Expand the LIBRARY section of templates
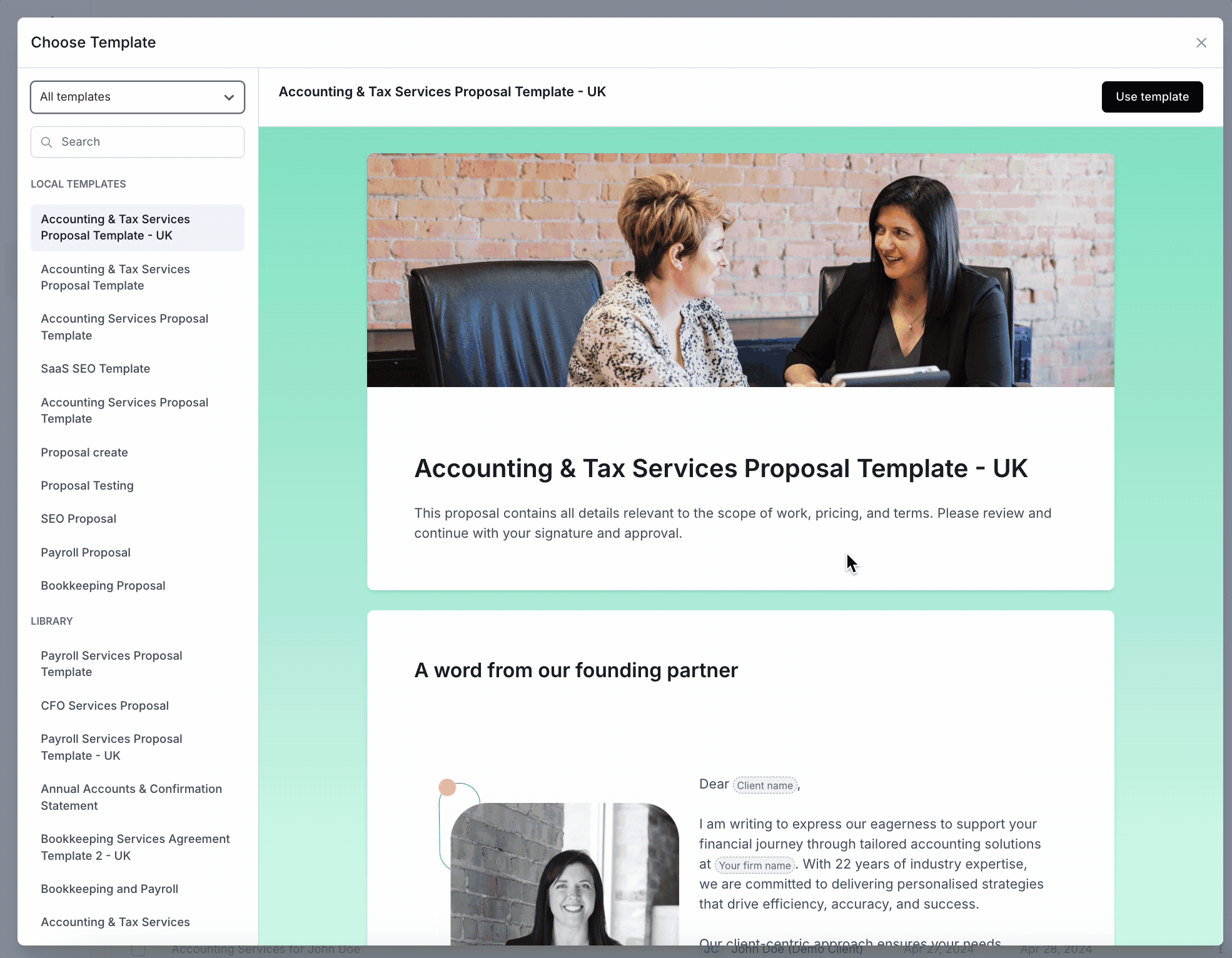Viewport: 1232px width, 958px height. 52,621
